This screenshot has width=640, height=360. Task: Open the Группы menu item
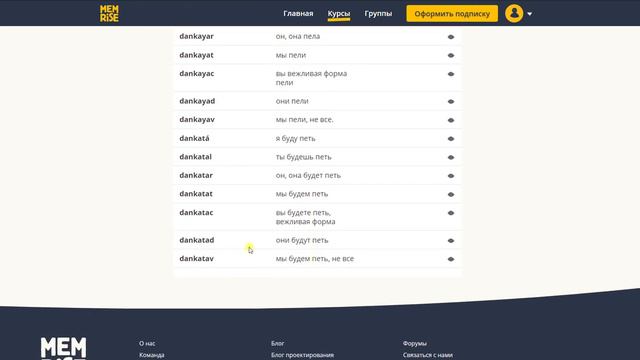pyautogui.click(x=378, y=13)
